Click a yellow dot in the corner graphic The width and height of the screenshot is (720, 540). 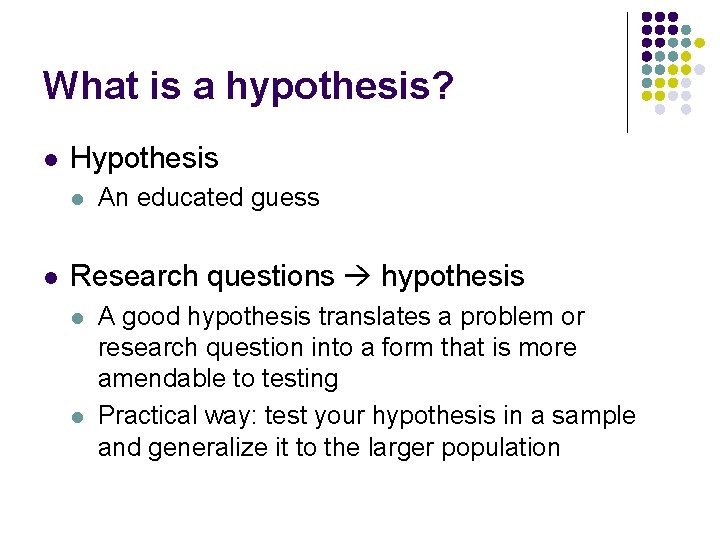coord(699,43)
